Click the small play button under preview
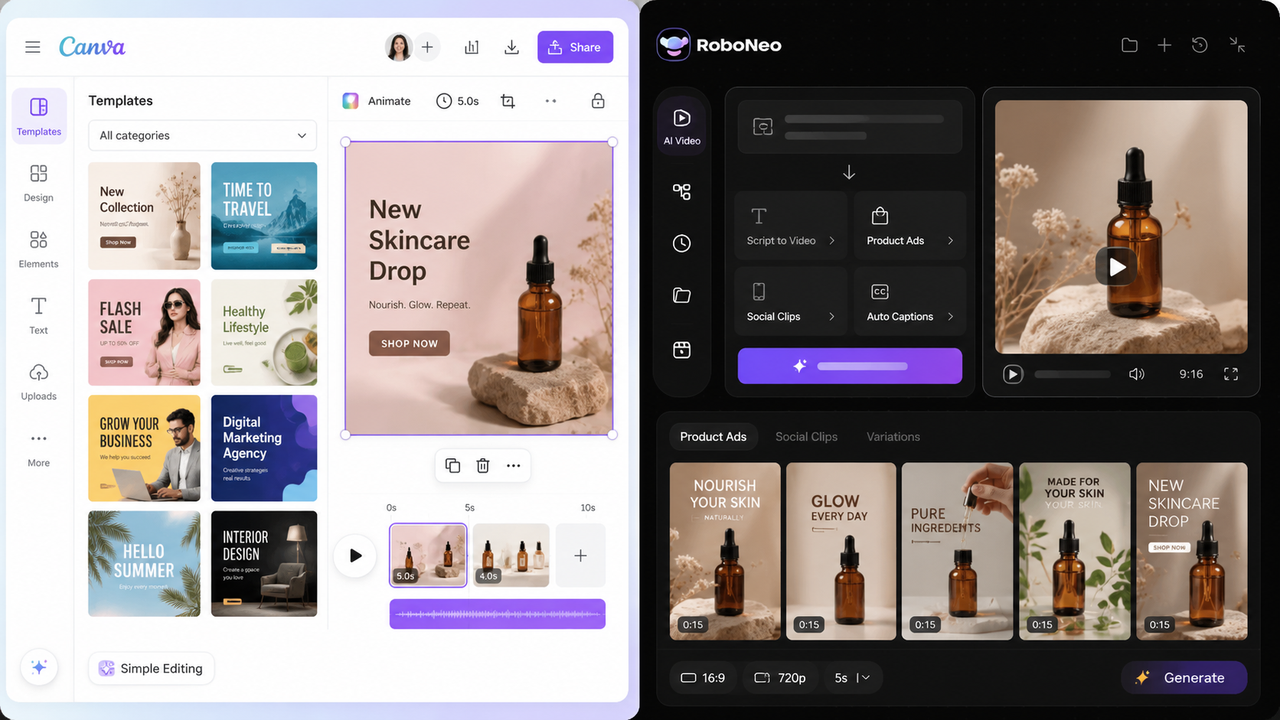 (x=1013, y=374)
